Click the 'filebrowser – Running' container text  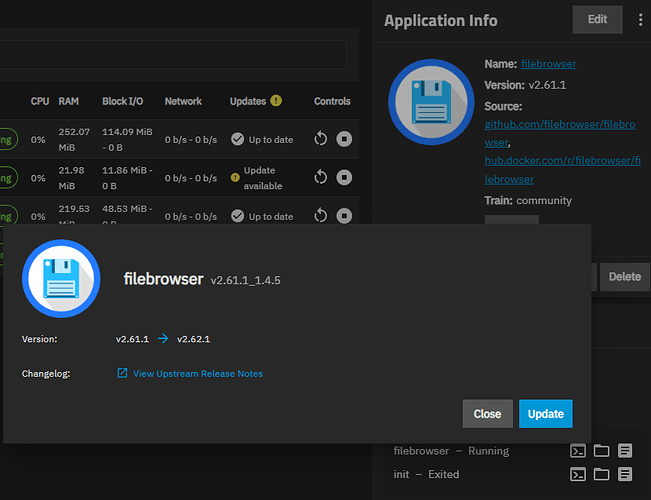(451, 451)
